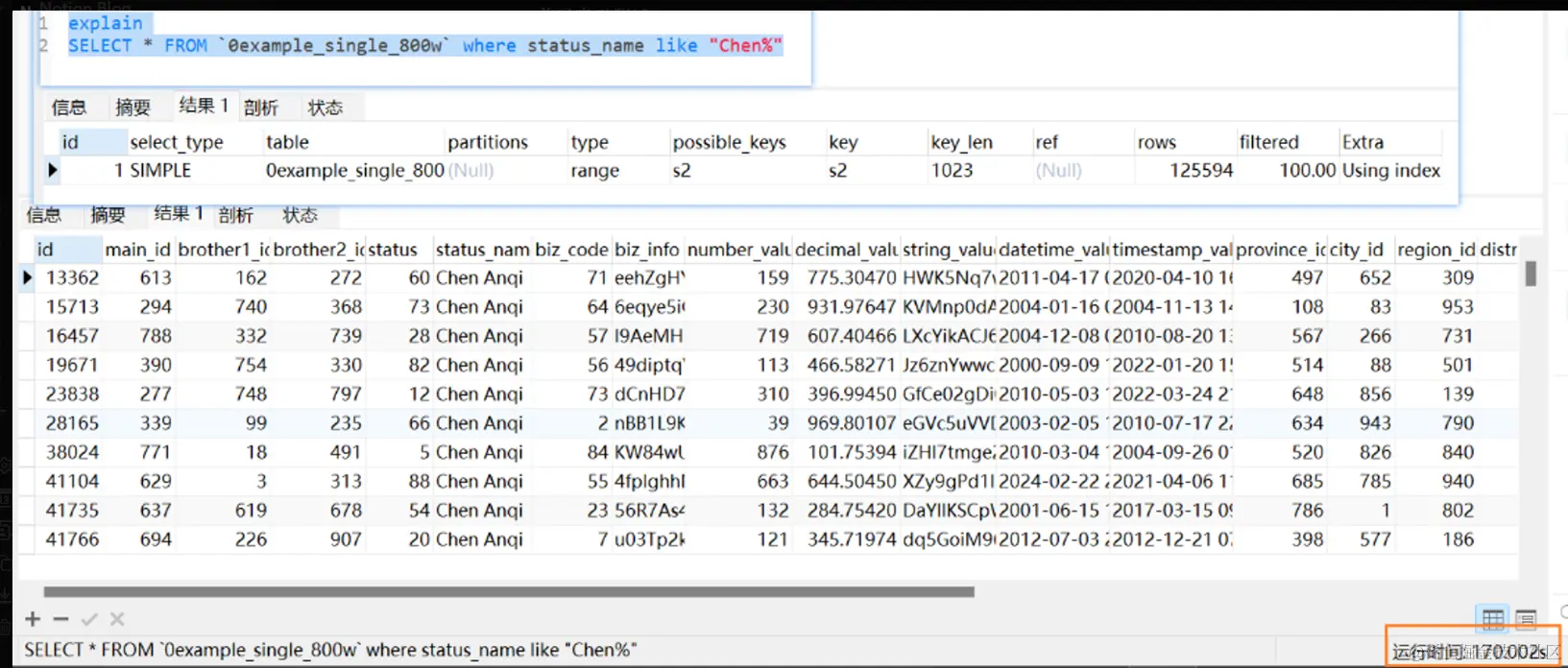Add a new record with plus icon
The width and height of the screenshot is (1568, 668).
(x=33, y=619)
